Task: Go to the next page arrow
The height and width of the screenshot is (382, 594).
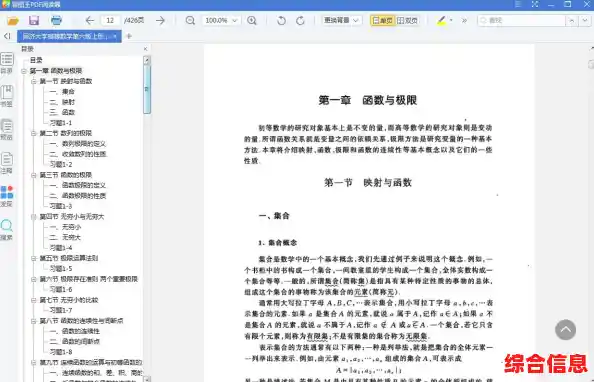Action: click(160, 20)
